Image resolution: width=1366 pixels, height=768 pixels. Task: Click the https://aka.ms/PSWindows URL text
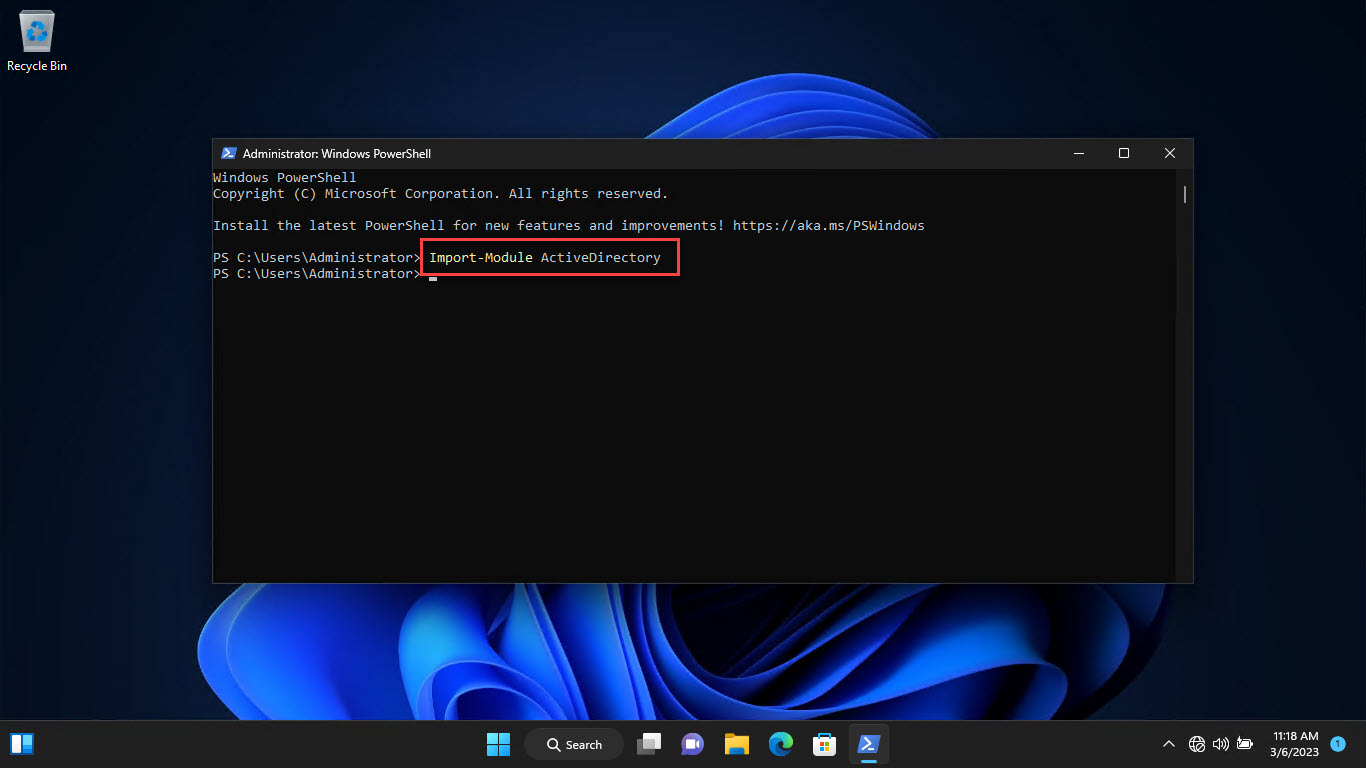pos(828,226)
